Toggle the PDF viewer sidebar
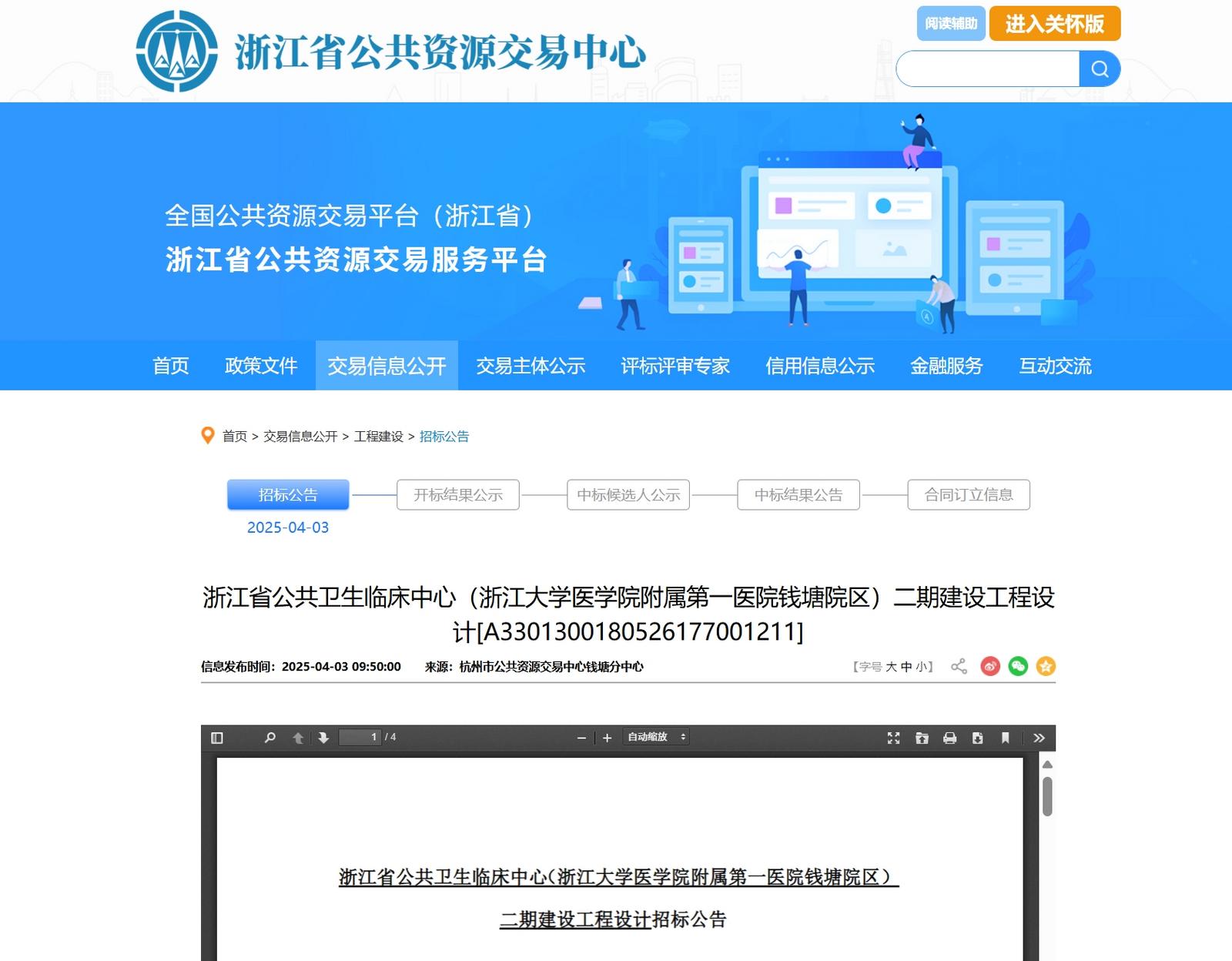The height and width of the screenshot is (961, 1232). click(217, 738)
